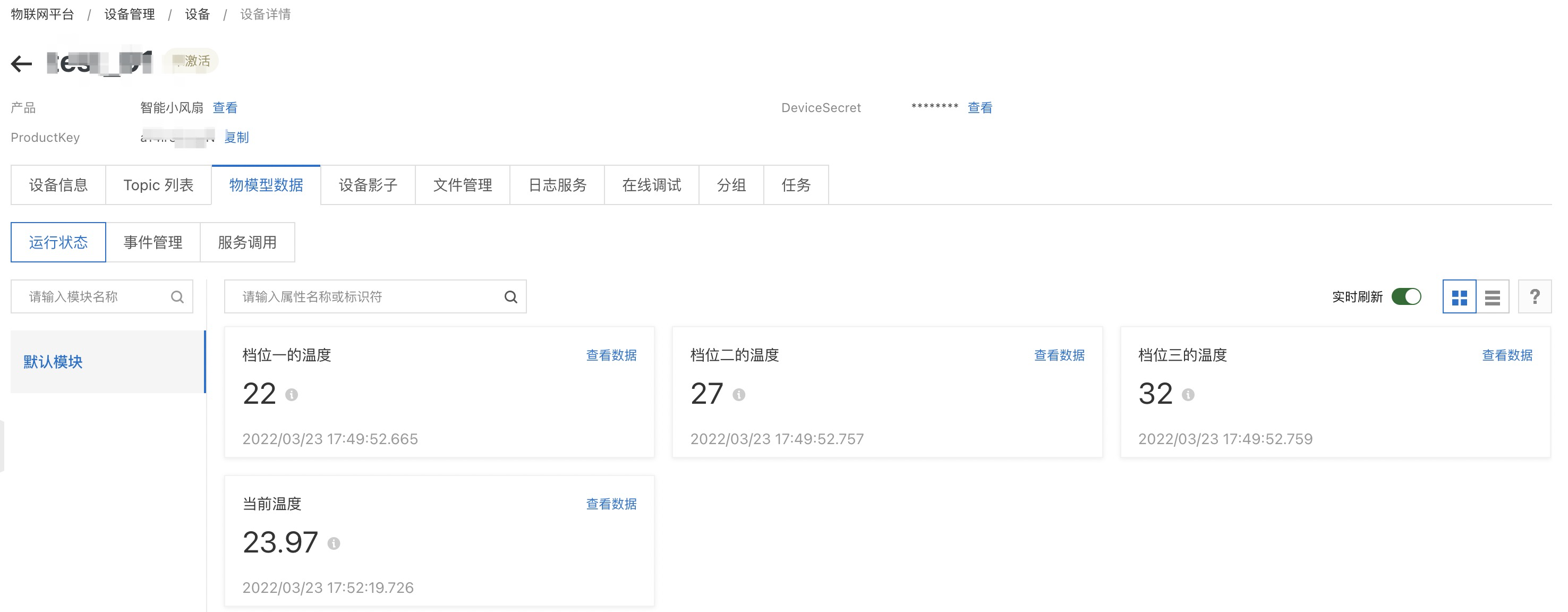Select the 运行状态 sub-tab
This screenshot has width=1568, height=612.
click(58, 242)
